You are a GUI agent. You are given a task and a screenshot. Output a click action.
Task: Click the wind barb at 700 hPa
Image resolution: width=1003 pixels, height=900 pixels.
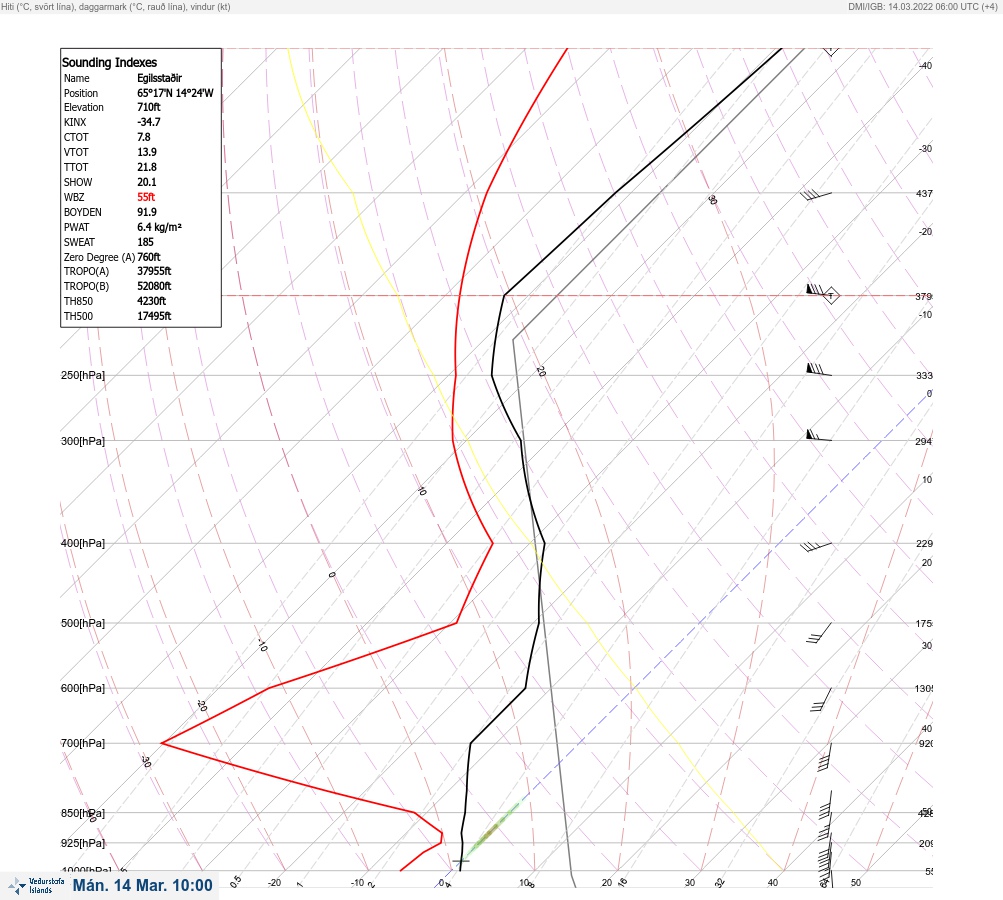tap(825, 757)
